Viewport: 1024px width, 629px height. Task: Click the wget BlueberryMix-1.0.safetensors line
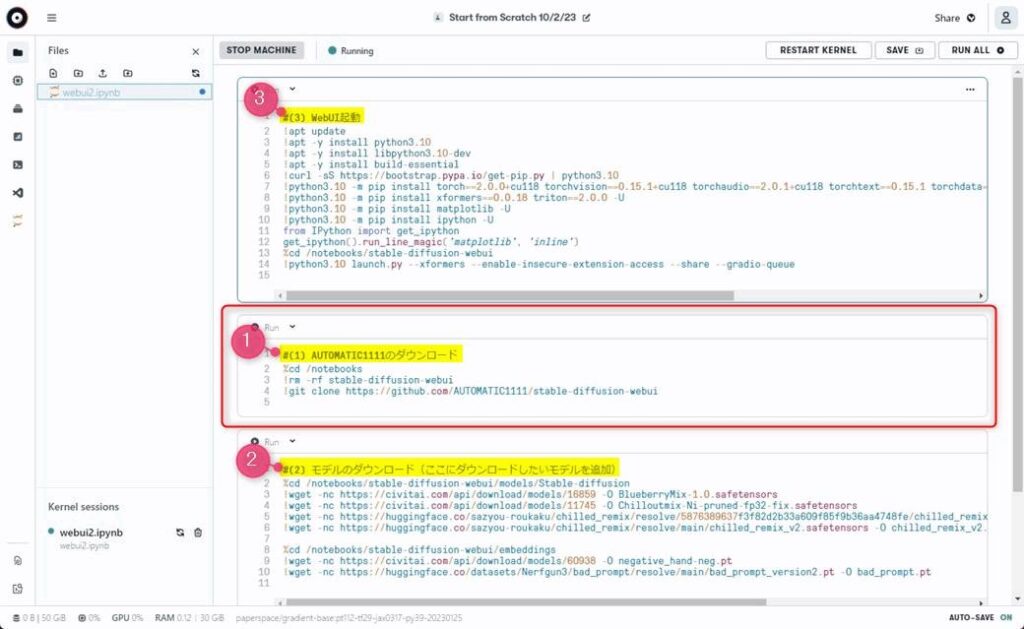pos(530,494)
